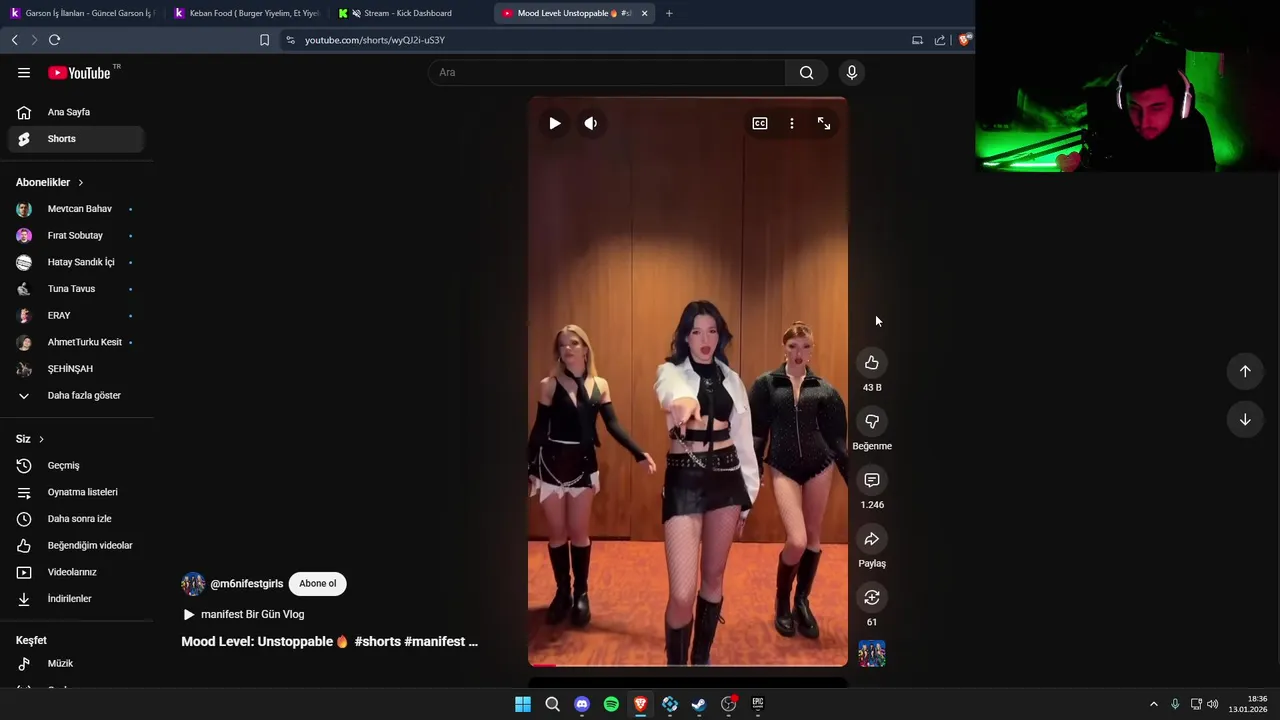Switch to Keban Food browser tab
Image resolution: width=1280 pixels, height=720 pixels.
247,13
